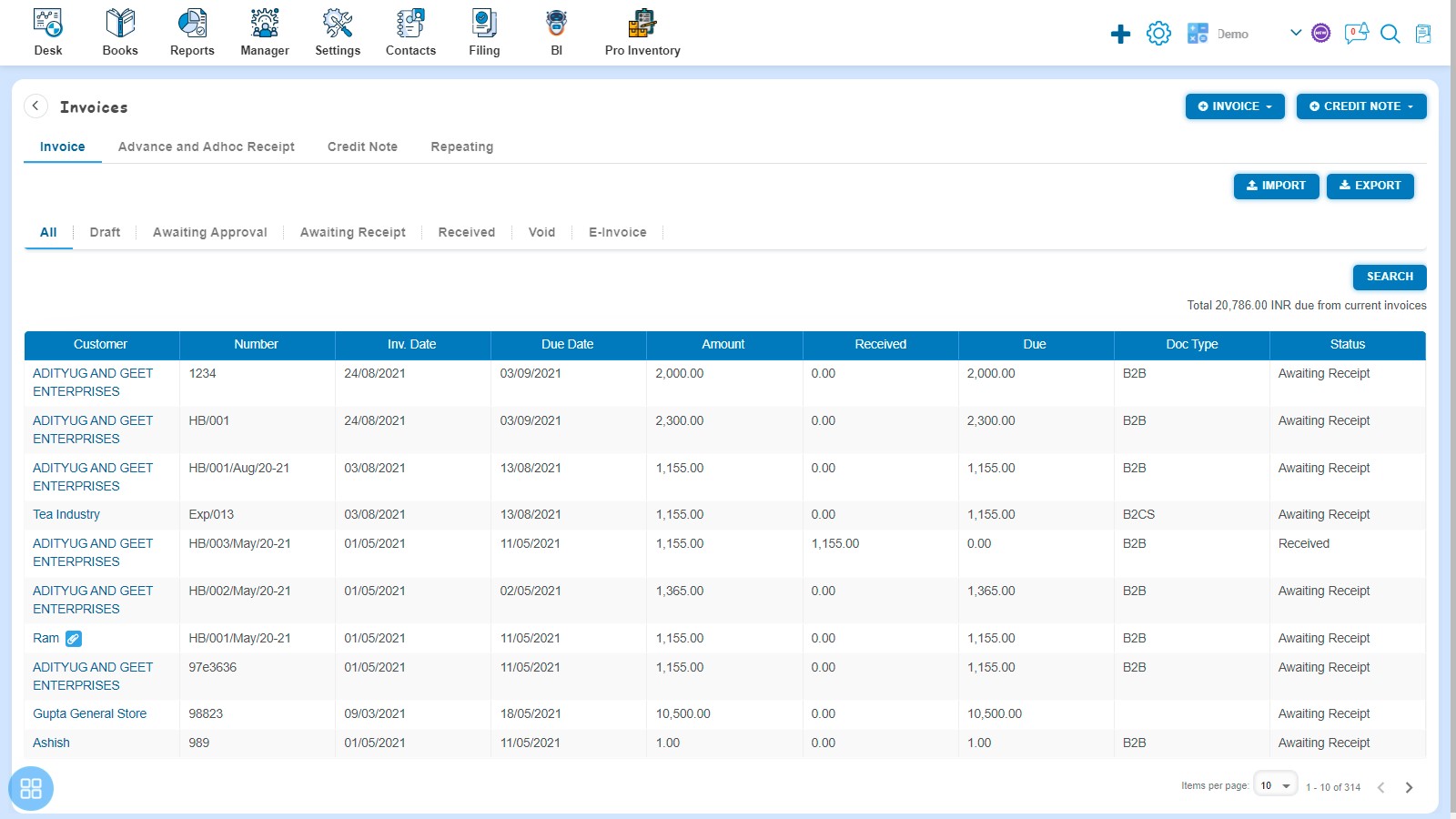
Task: Open the help book icon
Action: click(1423, 34)
